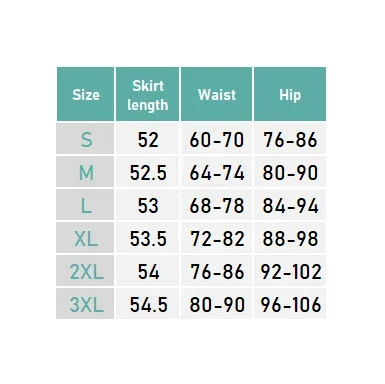The image size is (385, 384).
Task: Select the Waist column header
Action: (216, 94)
